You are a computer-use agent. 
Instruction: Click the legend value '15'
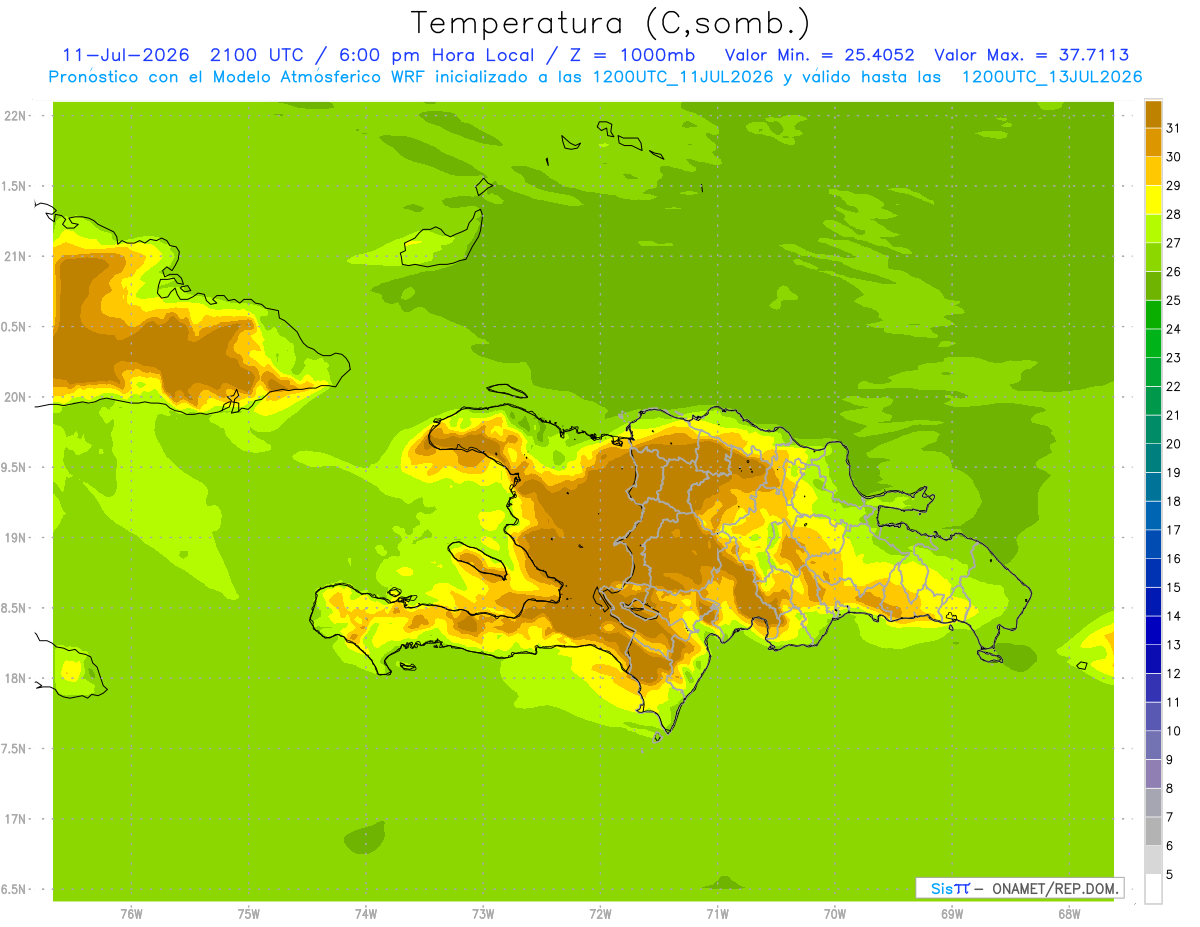coord(1173,587)
